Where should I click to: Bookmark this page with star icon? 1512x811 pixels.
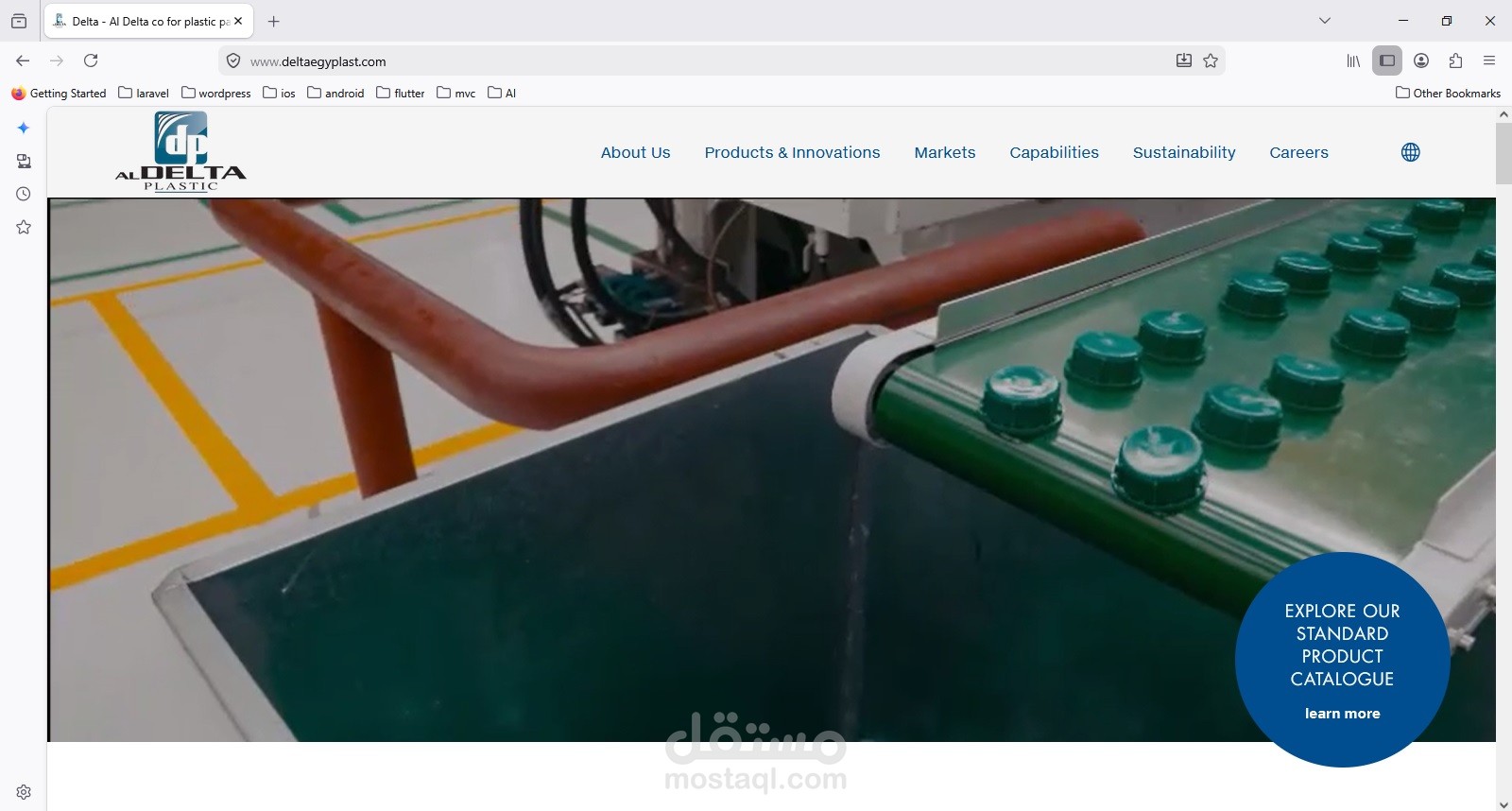1211,60
